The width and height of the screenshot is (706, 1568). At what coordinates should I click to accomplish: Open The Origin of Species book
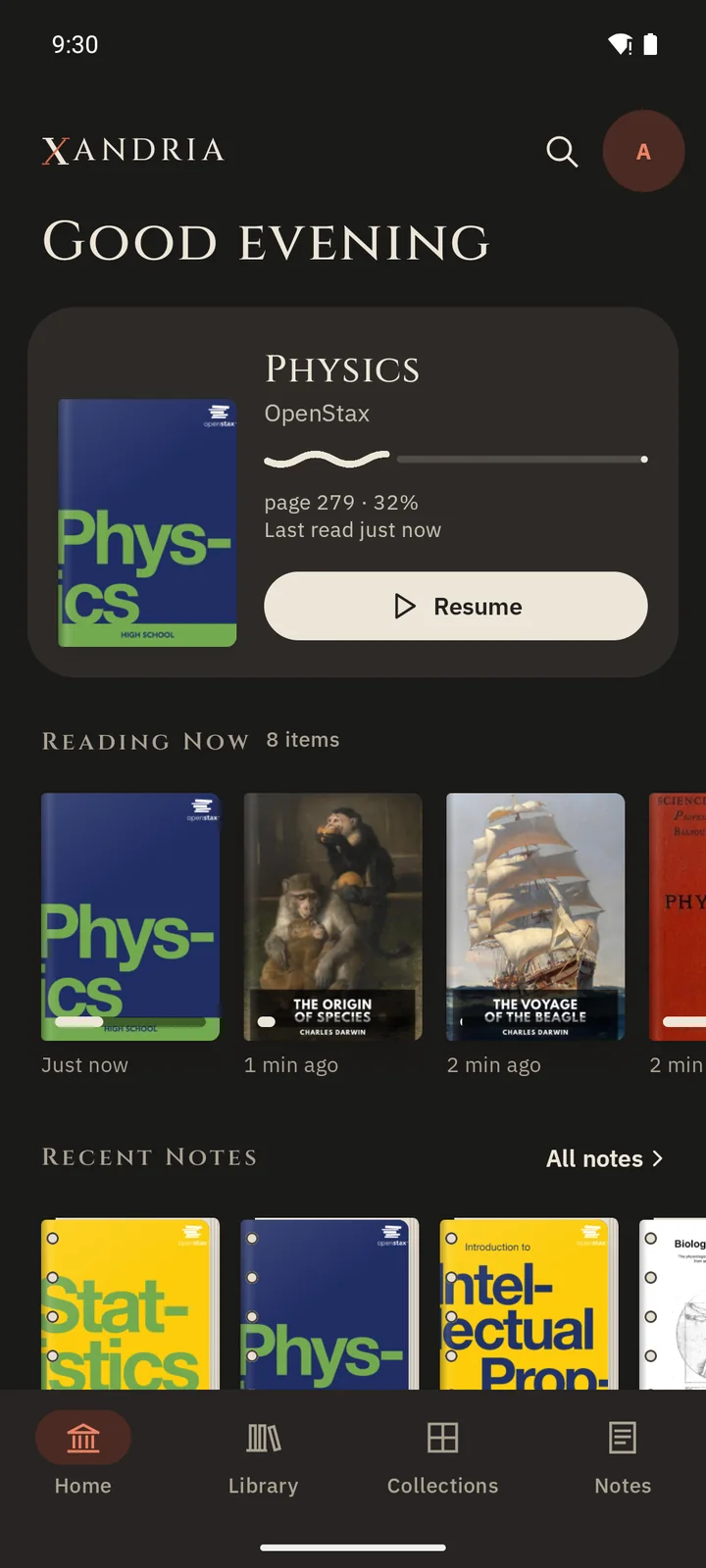click(x=333, y=916)
